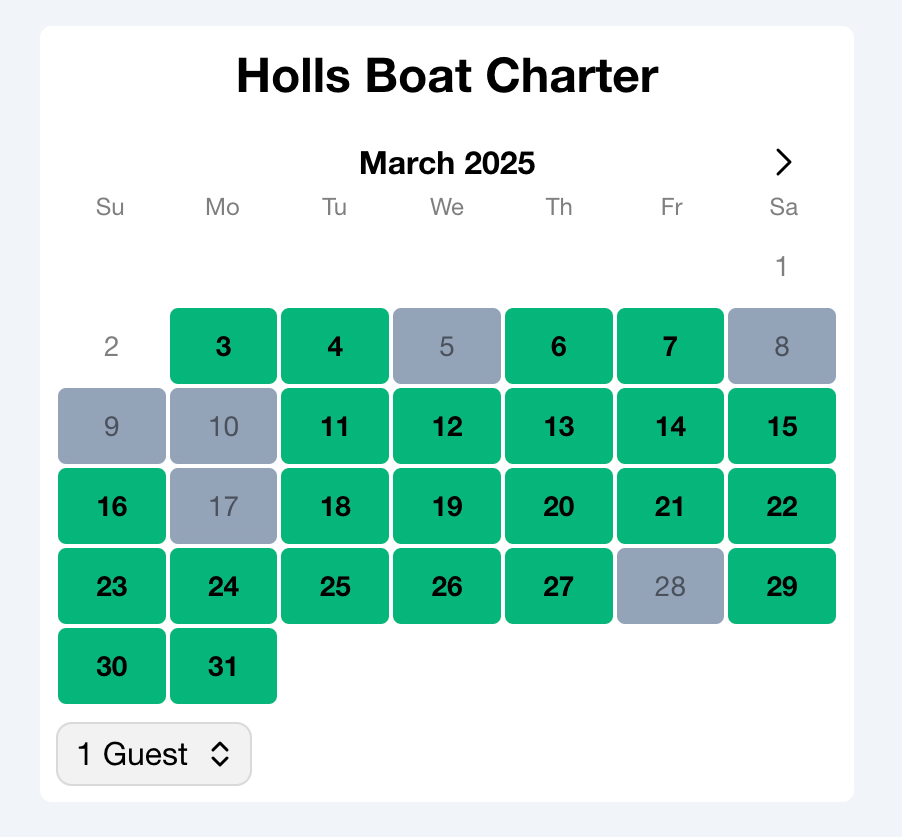Click grayed-out March 28 cell

pyautogui.click(x=670, y=586)
